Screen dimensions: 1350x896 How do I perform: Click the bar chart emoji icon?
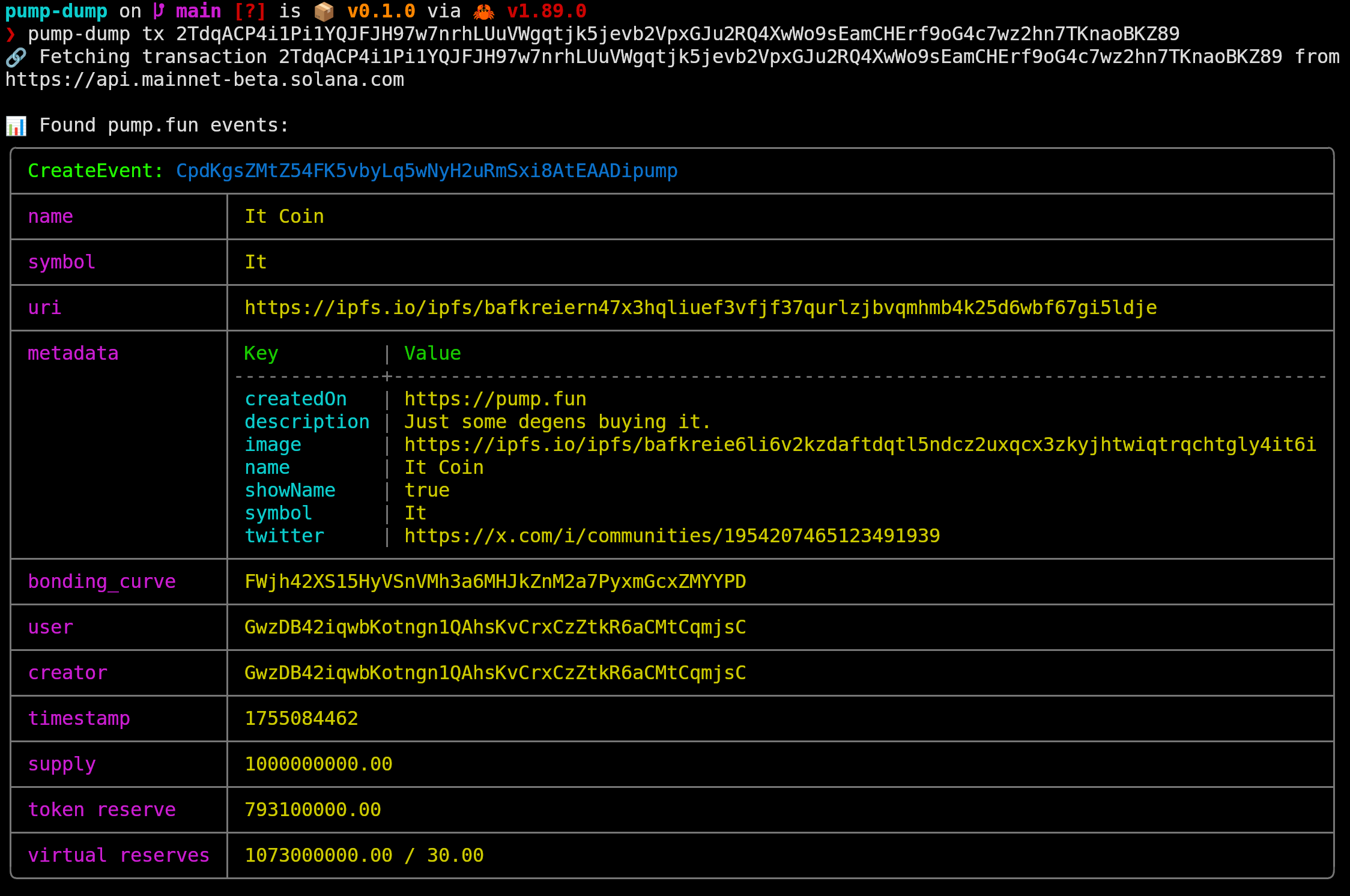(16, 126)
